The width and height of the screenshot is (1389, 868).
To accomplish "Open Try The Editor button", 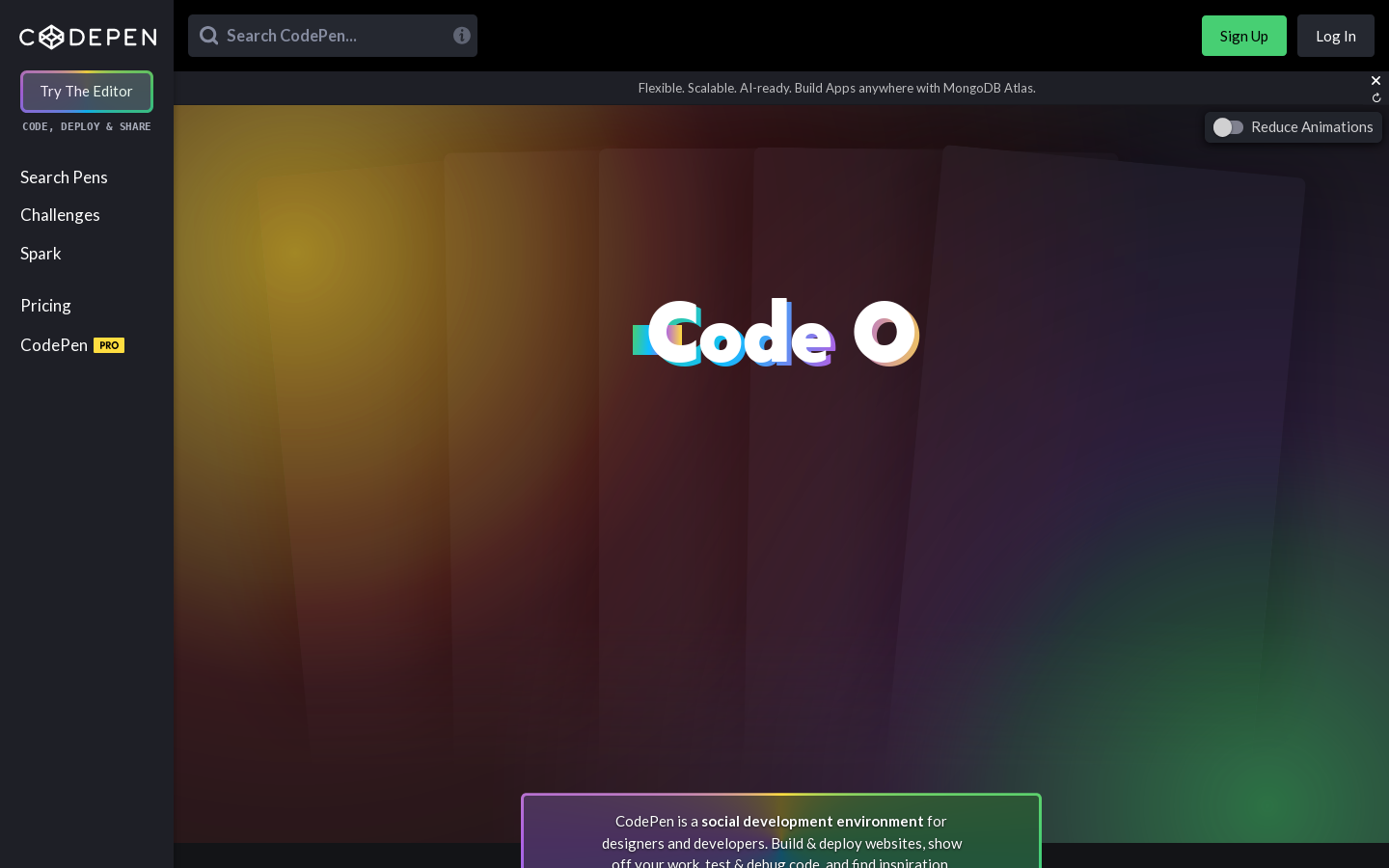I will pyautogui.click(x=87, y=92).
